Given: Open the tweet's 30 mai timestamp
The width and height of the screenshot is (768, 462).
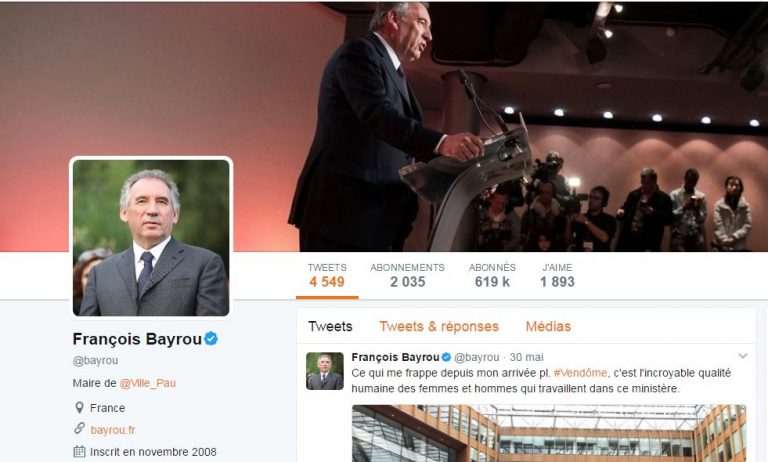Looking at the screenshot, I should coord(527,357).
